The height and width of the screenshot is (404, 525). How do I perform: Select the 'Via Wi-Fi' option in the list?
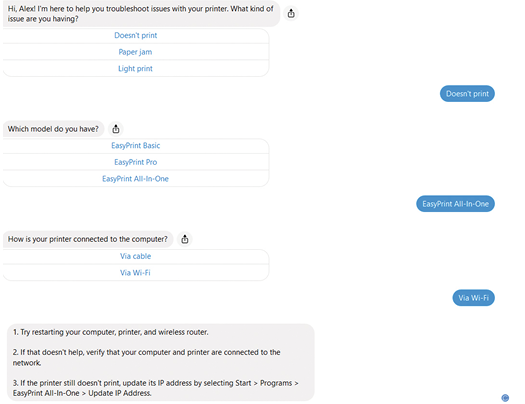click(136, 273)
